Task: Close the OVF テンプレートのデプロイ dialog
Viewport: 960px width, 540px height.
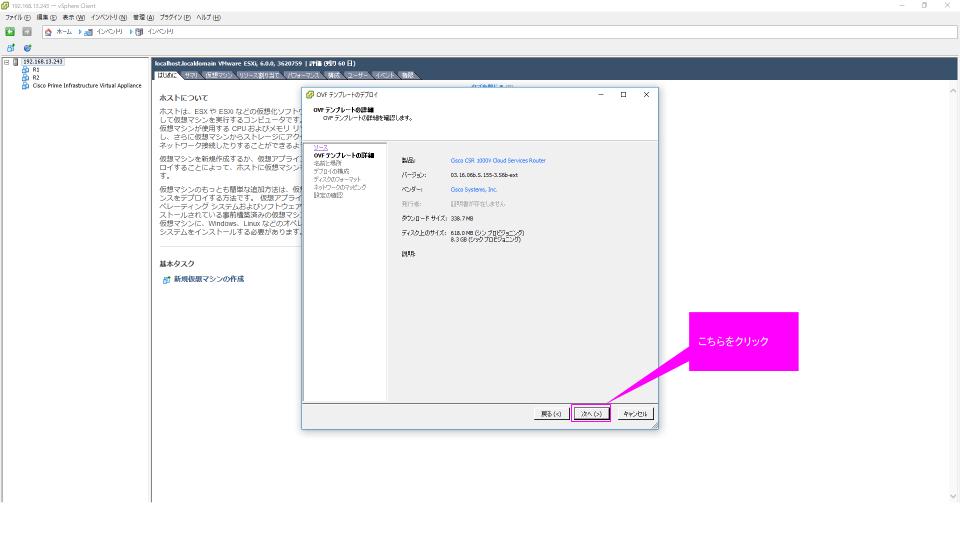Action: (646, 95)
